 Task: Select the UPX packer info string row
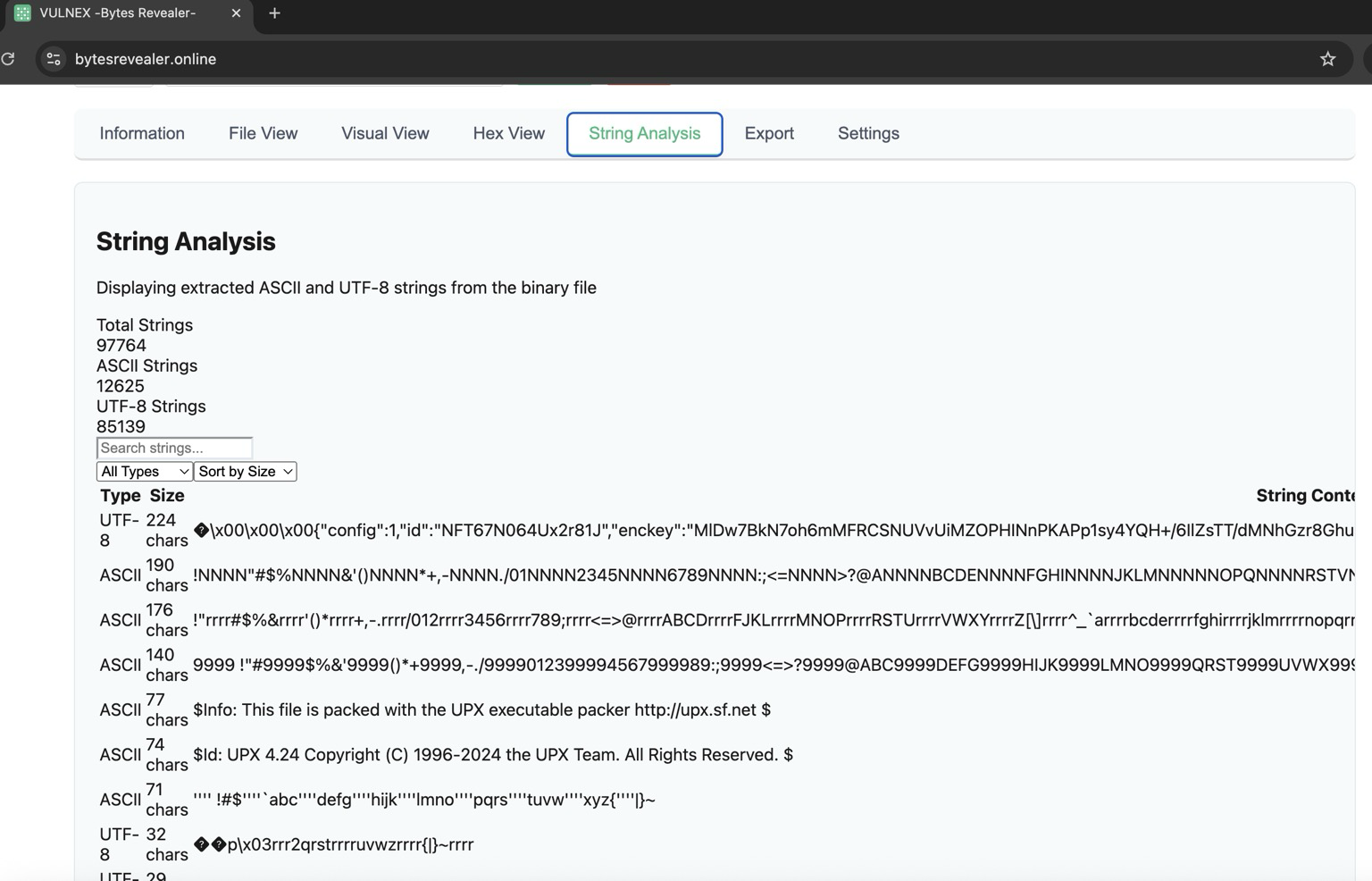point(726,709)
